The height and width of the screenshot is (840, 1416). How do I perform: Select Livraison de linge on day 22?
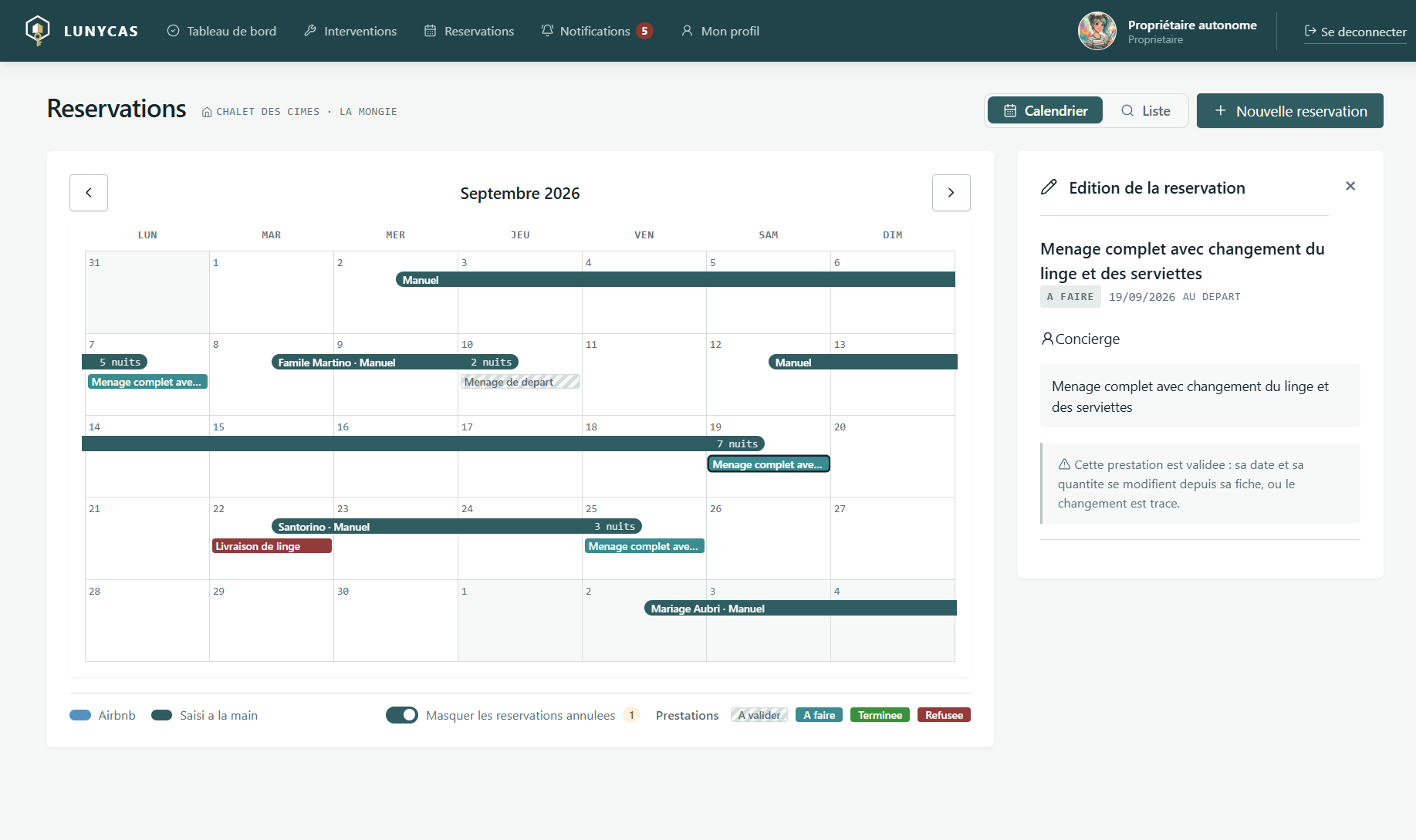(x=272, y=546)
